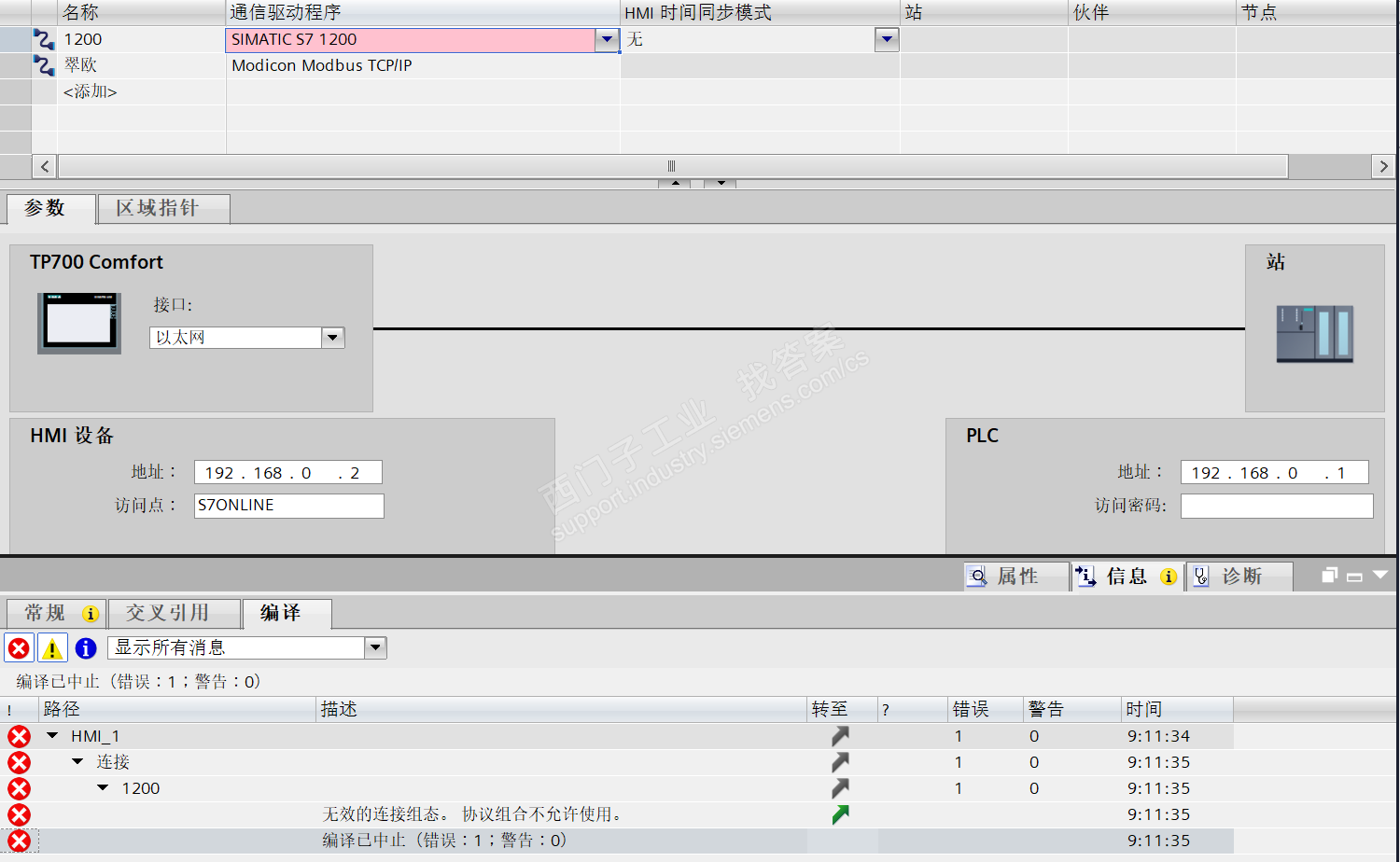Screen dimensions: 1400x862
Task: Toggle the error messages filter button
Action: point(19,647)
